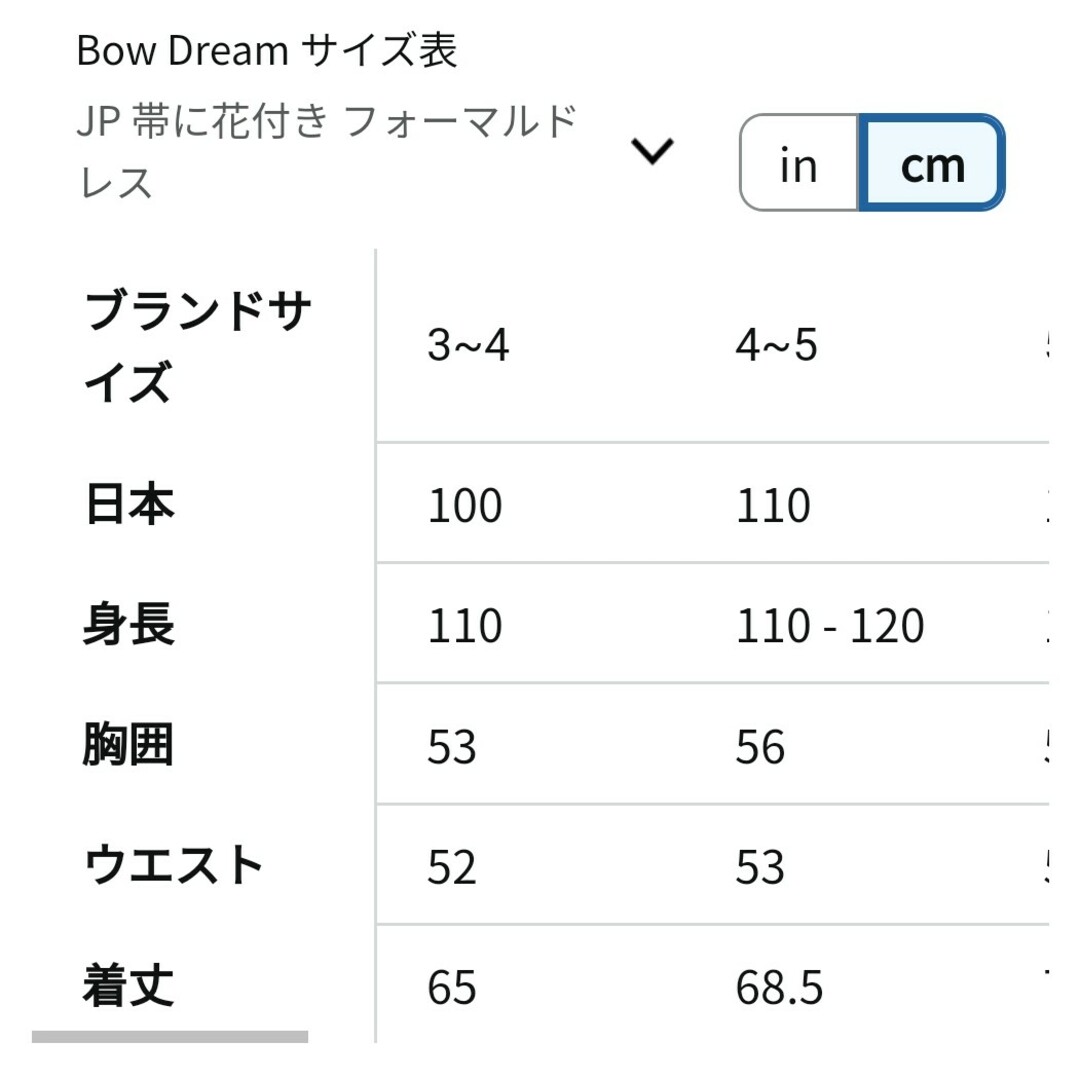Switch units to inches with 'in' toggle
This screenshot has height=1080, width=1080.
pyautogui.click(x=799, y=163)
